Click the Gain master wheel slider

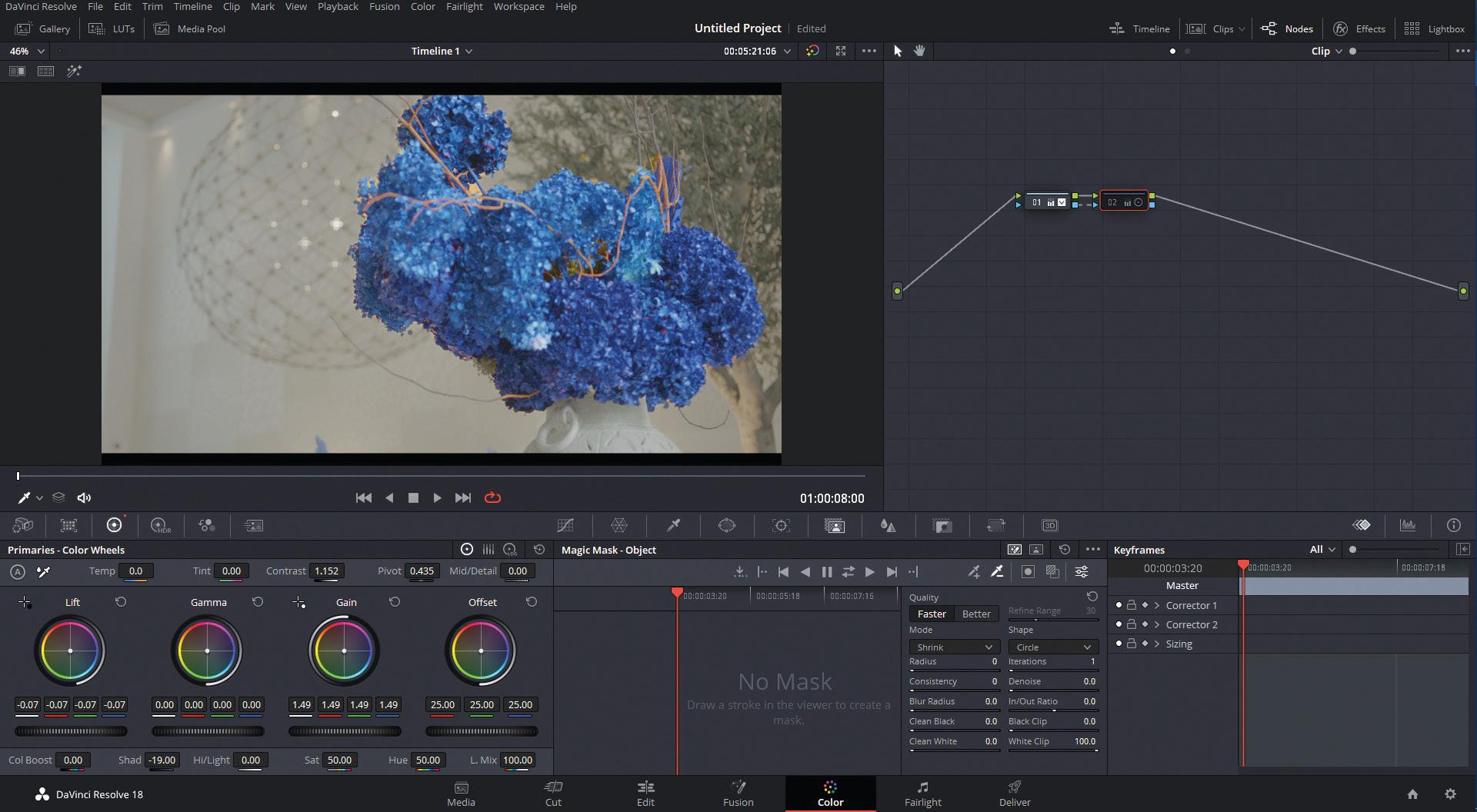(344, 731)
